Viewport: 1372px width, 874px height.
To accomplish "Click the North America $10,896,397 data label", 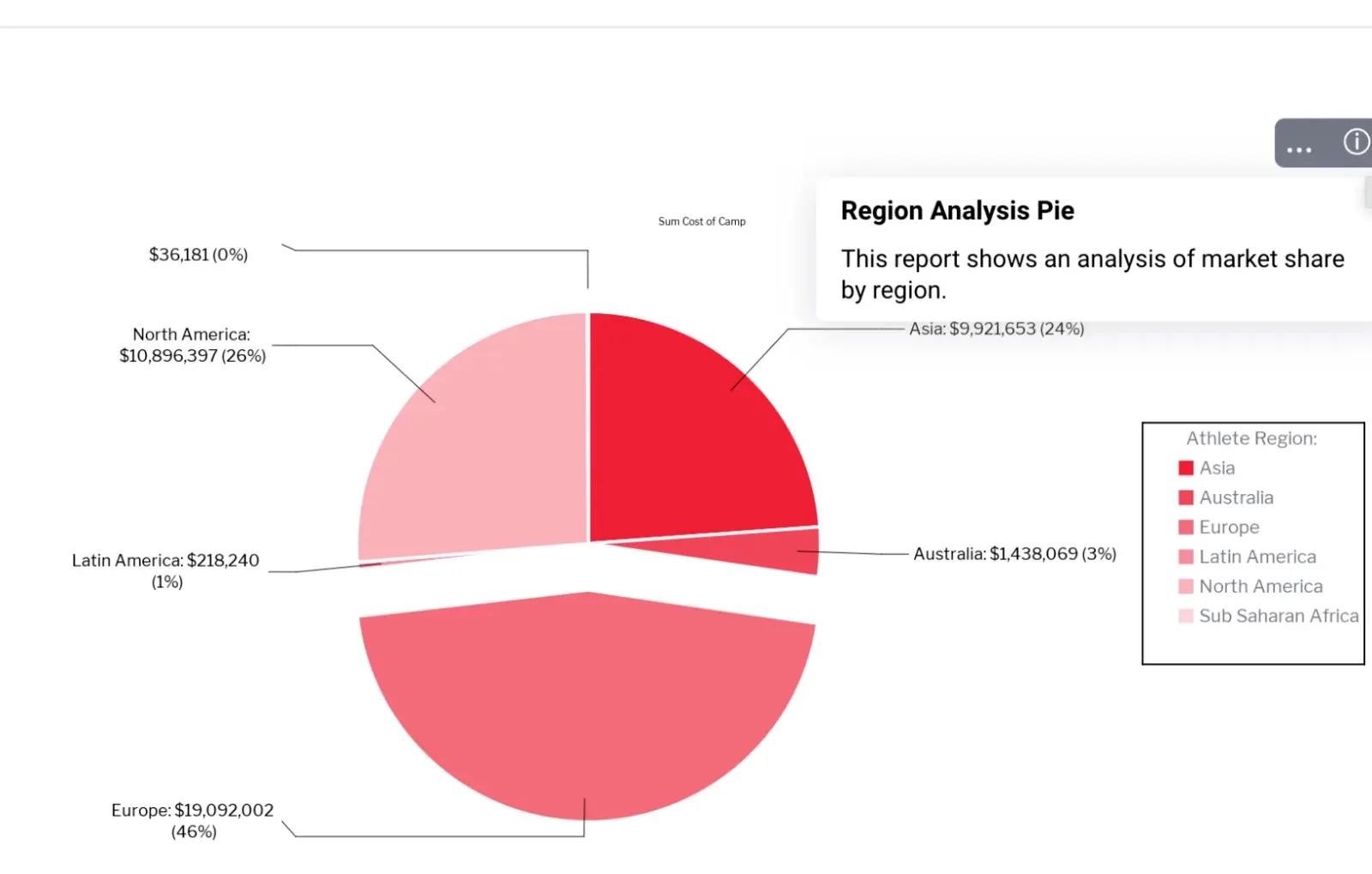I will (192, 345).
